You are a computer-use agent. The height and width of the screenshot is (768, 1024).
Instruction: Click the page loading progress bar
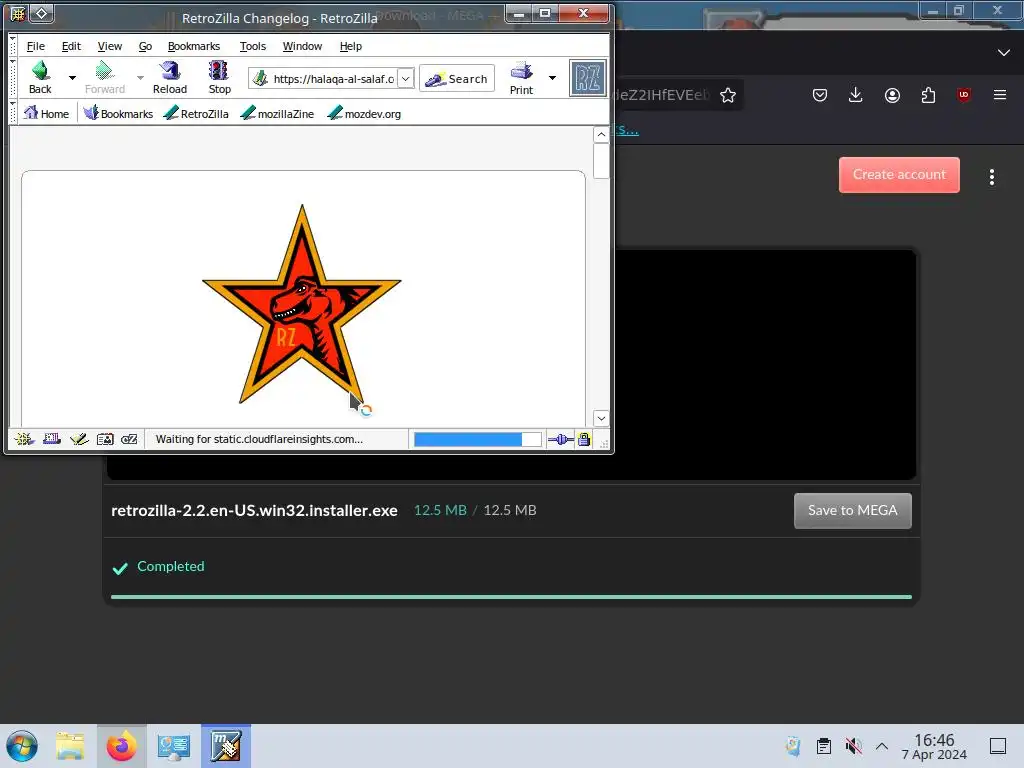477,440
